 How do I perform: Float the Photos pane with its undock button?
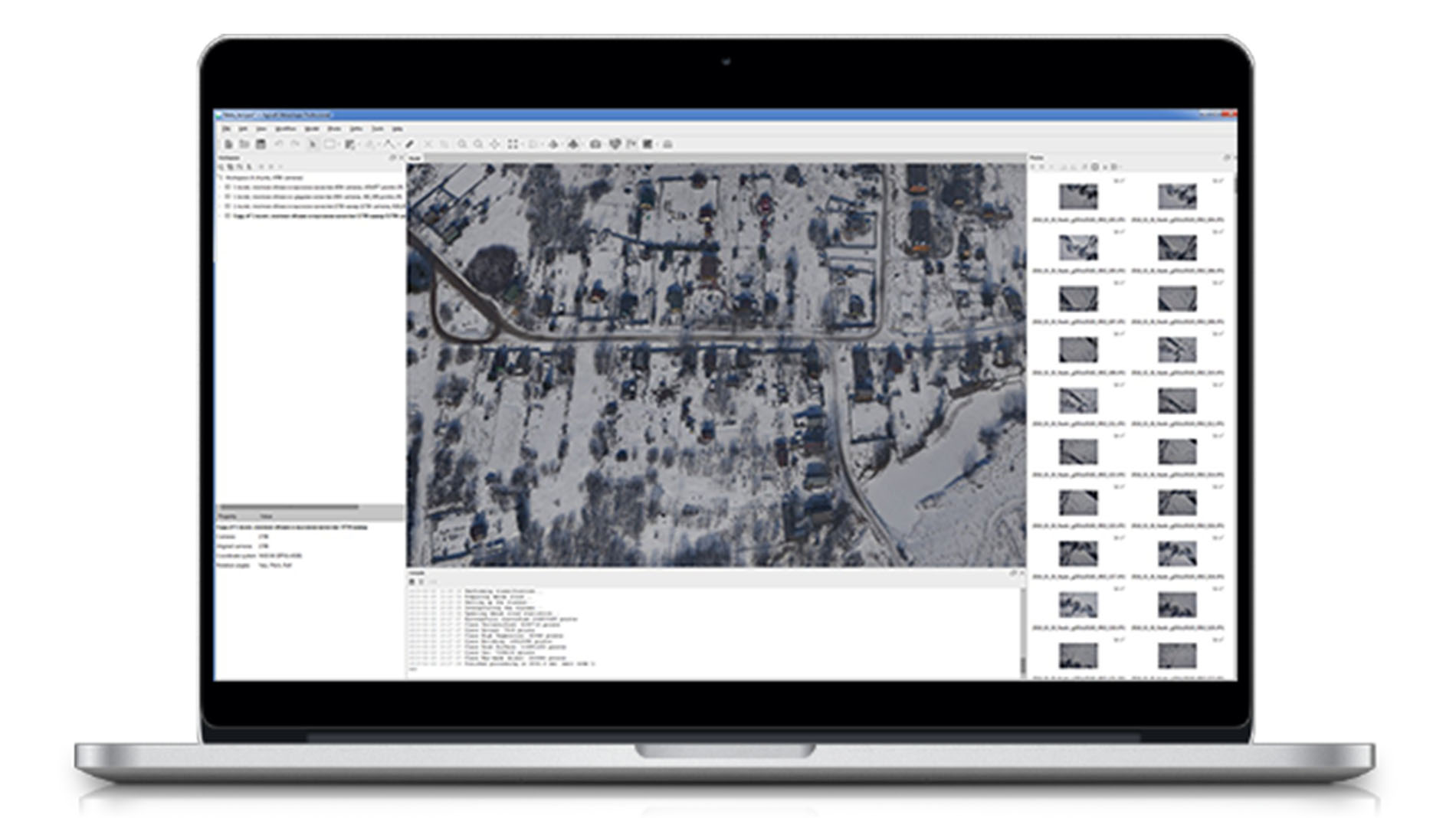1226,158
